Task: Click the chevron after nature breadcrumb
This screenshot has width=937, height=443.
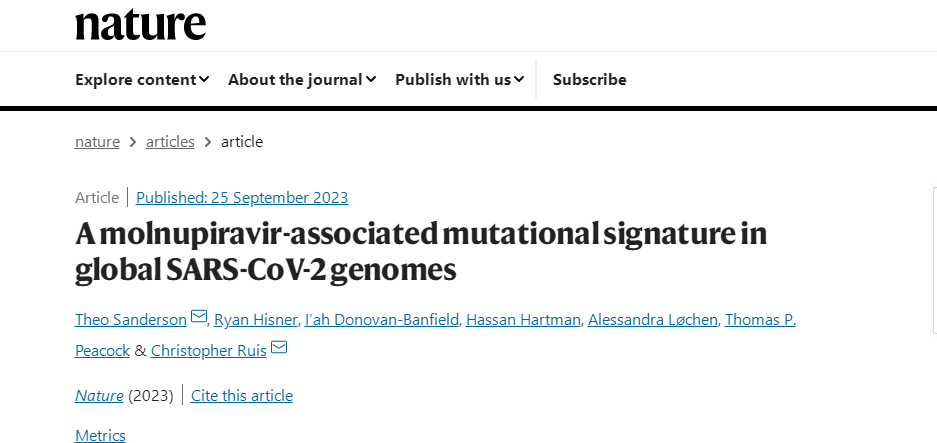Action: tap(133, 142)
